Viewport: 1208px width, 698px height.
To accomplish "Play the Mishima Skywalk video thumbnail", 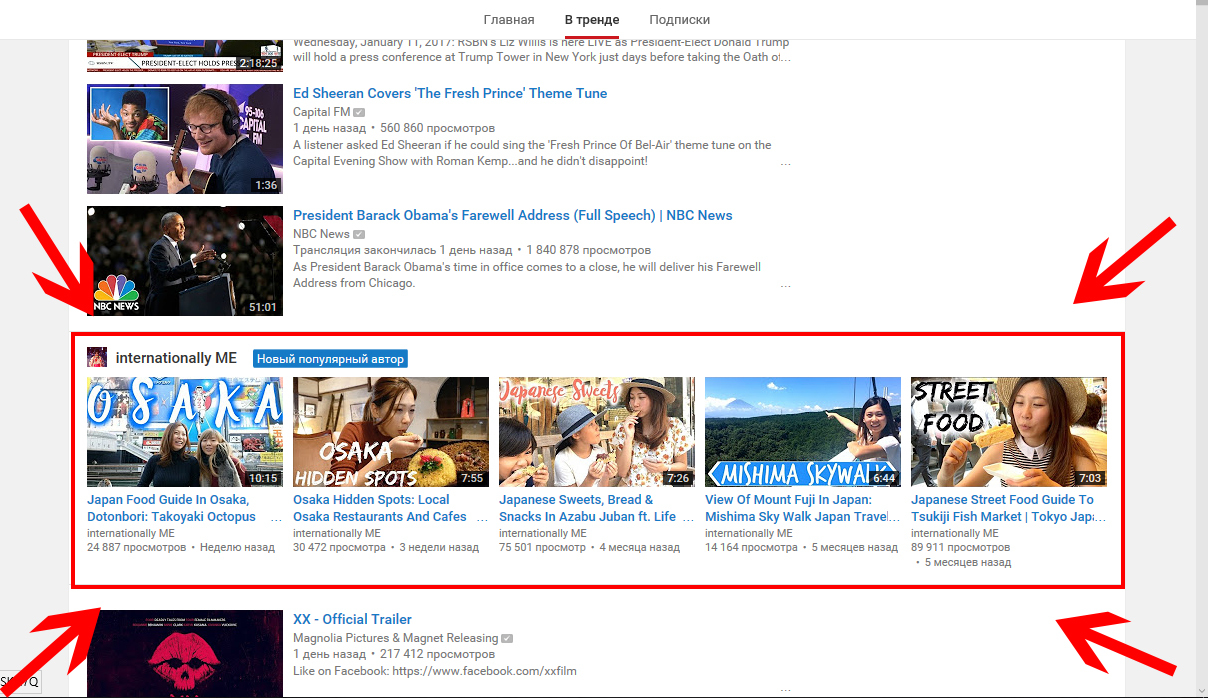I will coord(803,432).
